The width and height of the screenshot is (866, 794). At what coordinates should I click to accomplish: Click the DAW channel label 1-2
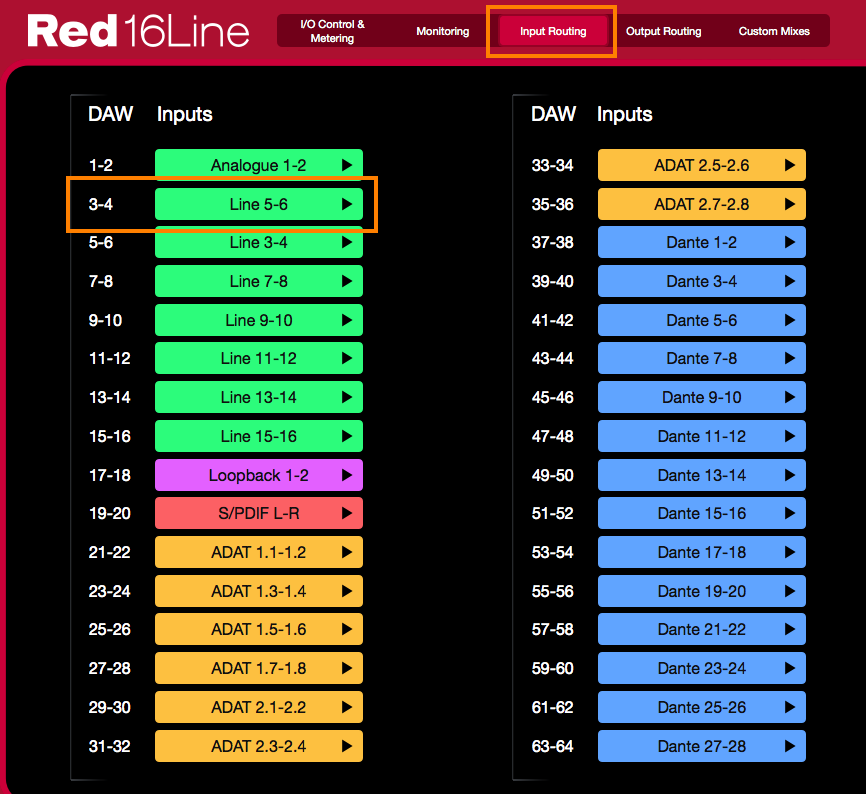[x=101, y=165]
